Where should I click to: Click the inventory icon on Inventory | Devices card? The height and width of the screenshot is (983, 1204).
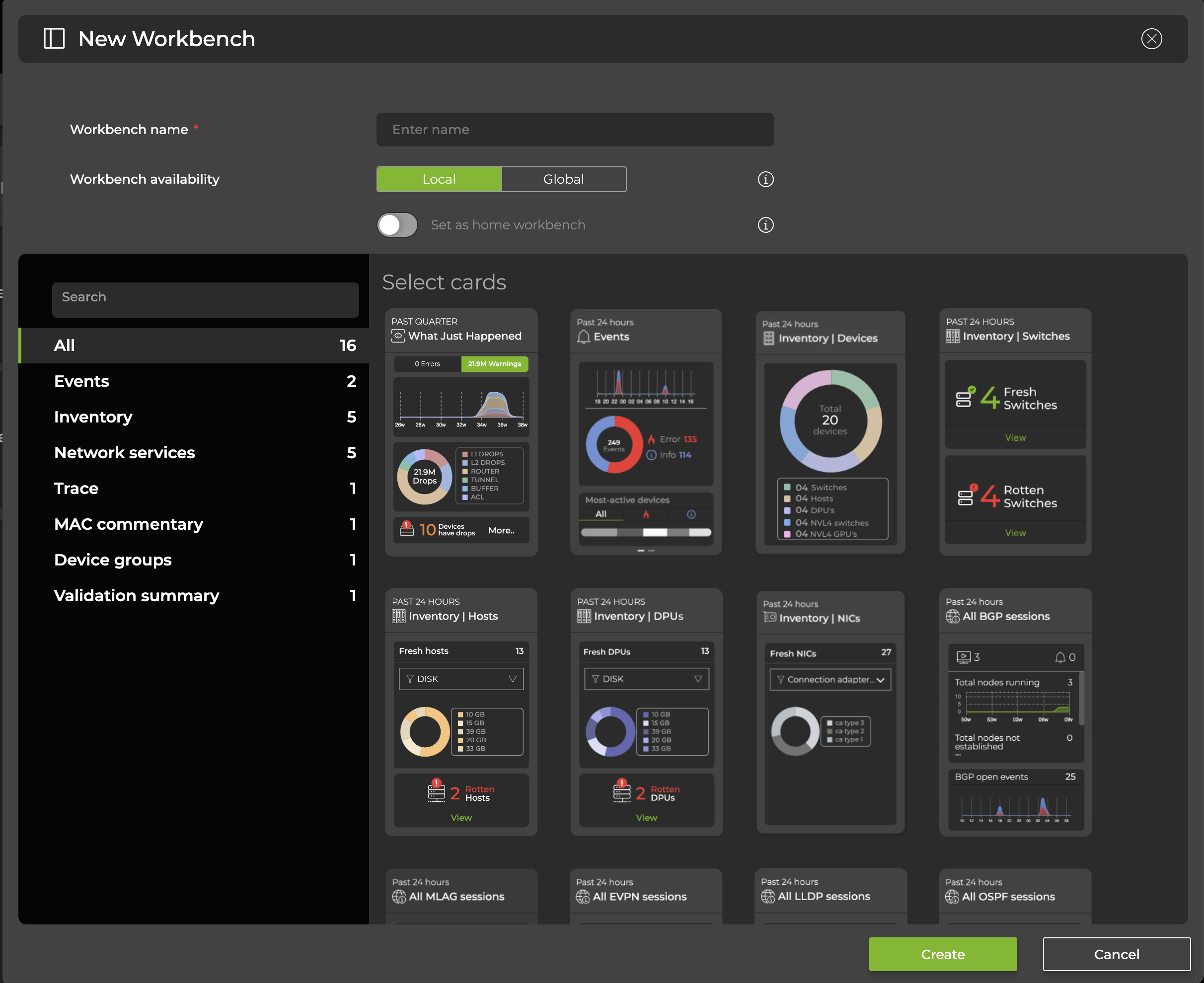[768, 338]
